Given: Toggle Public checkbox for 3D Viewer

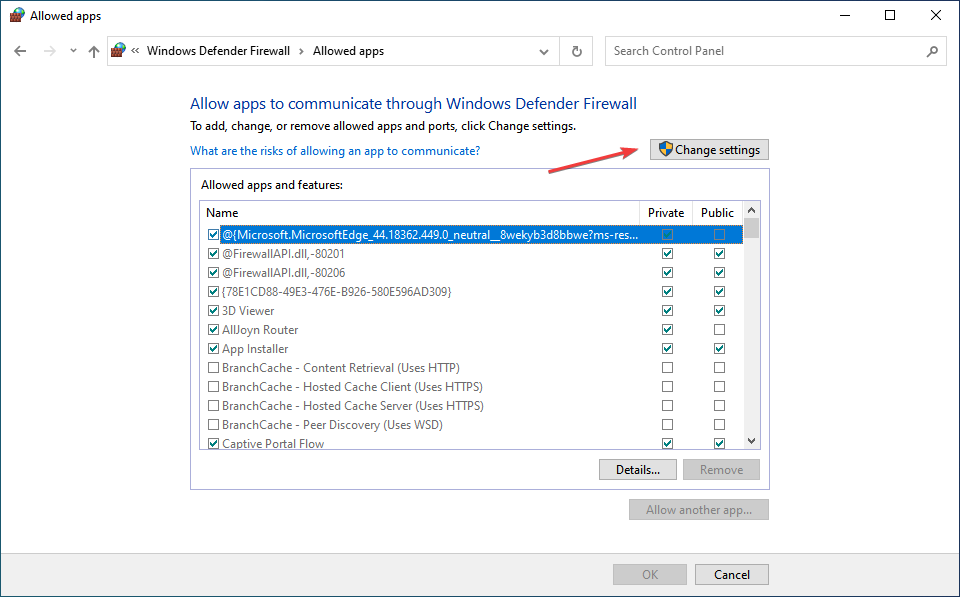Looking at the screenshot, I should [719, 310].
